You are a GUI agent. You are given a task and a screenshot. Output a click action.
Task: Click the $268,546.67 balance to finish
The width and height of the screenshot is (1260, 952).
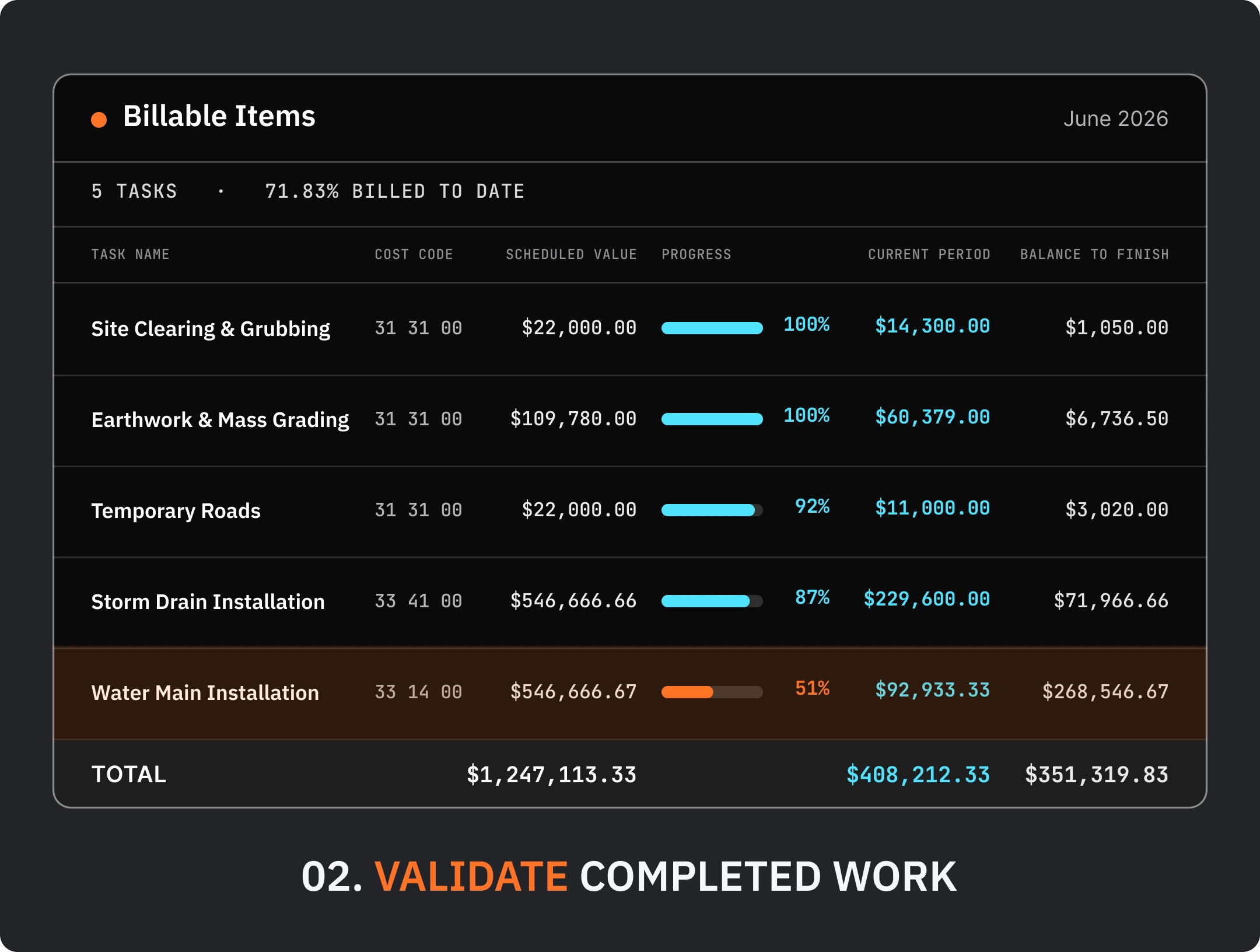[1105, 692]
